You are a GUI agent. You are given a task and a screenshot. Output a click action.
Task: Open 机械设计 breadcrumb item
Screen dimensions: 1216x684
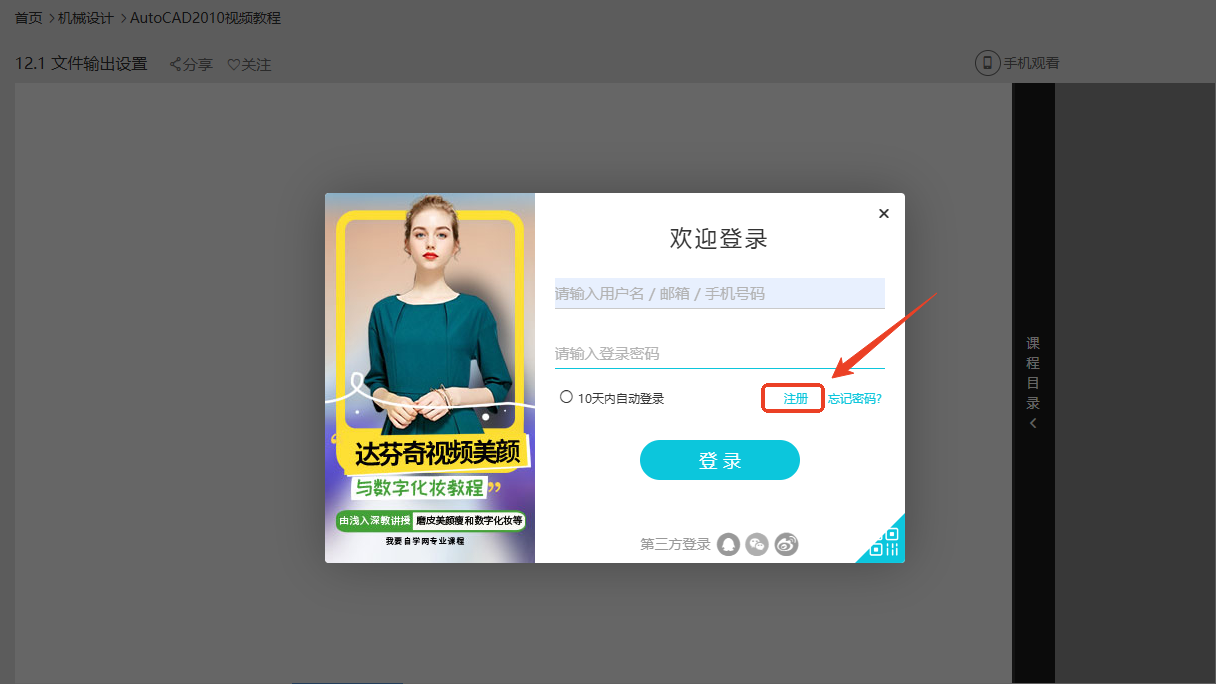pyautogui.click(x=85, y=18)
